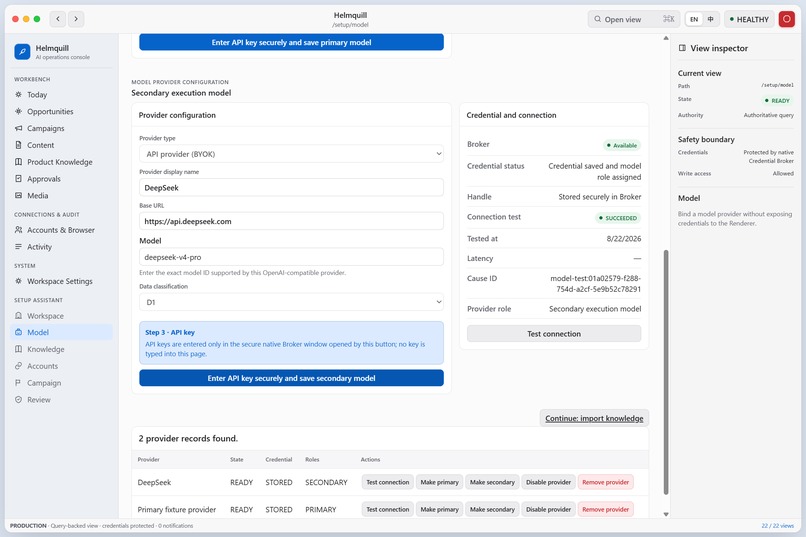Switch language to Chinese 中

(x=710, y=19)
